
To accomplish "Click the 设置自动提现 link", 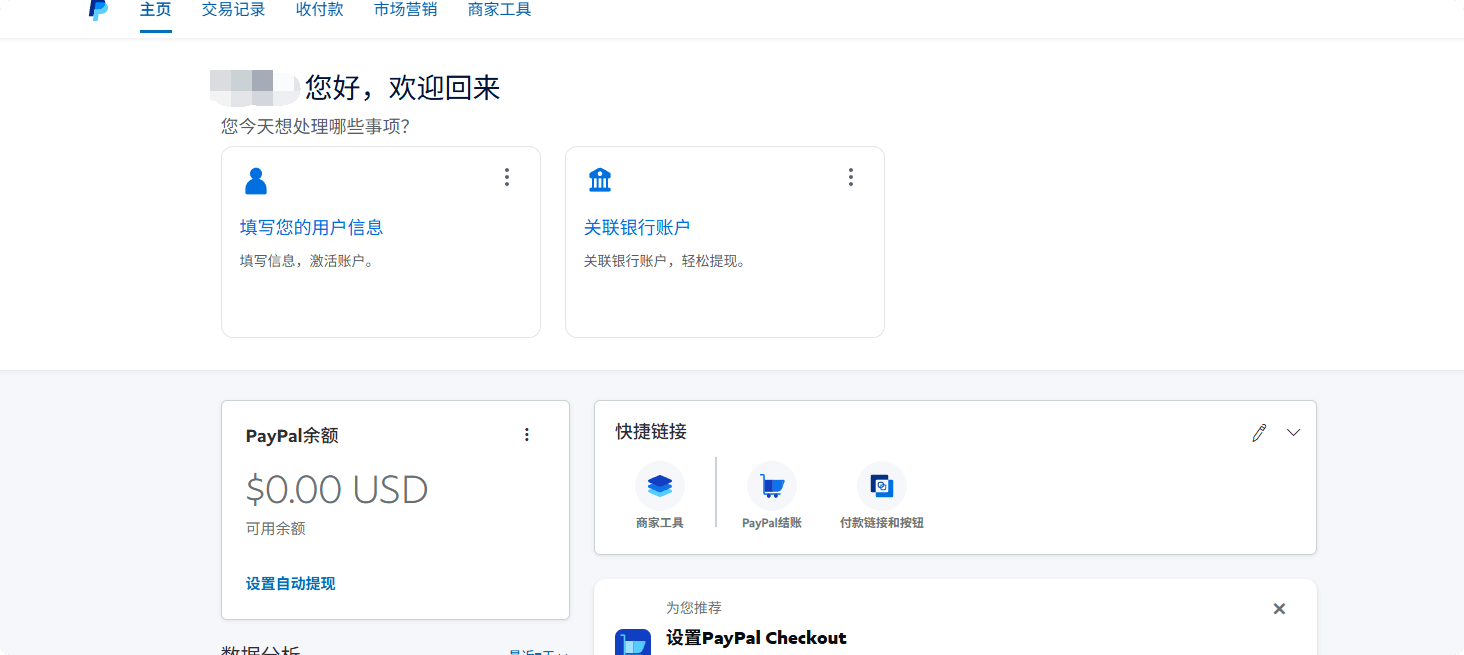I will coord(291,584).
